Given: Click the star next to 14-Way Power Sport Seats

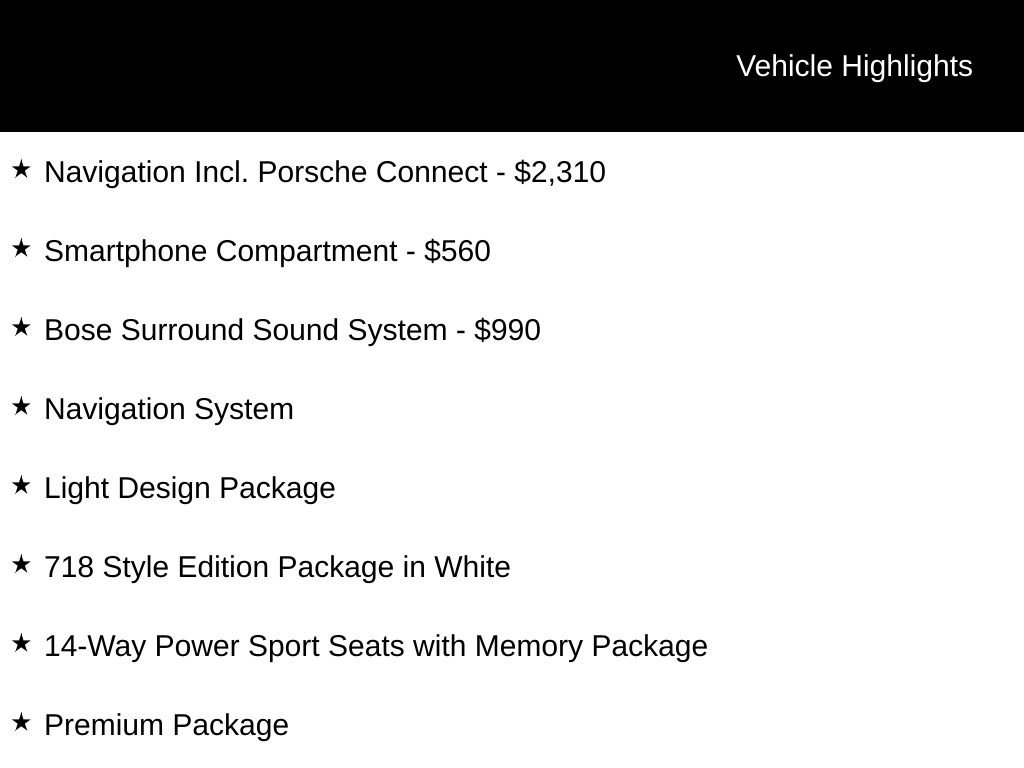Looking at the screenshot, I should pyautogui.click(x=22, y=644).
